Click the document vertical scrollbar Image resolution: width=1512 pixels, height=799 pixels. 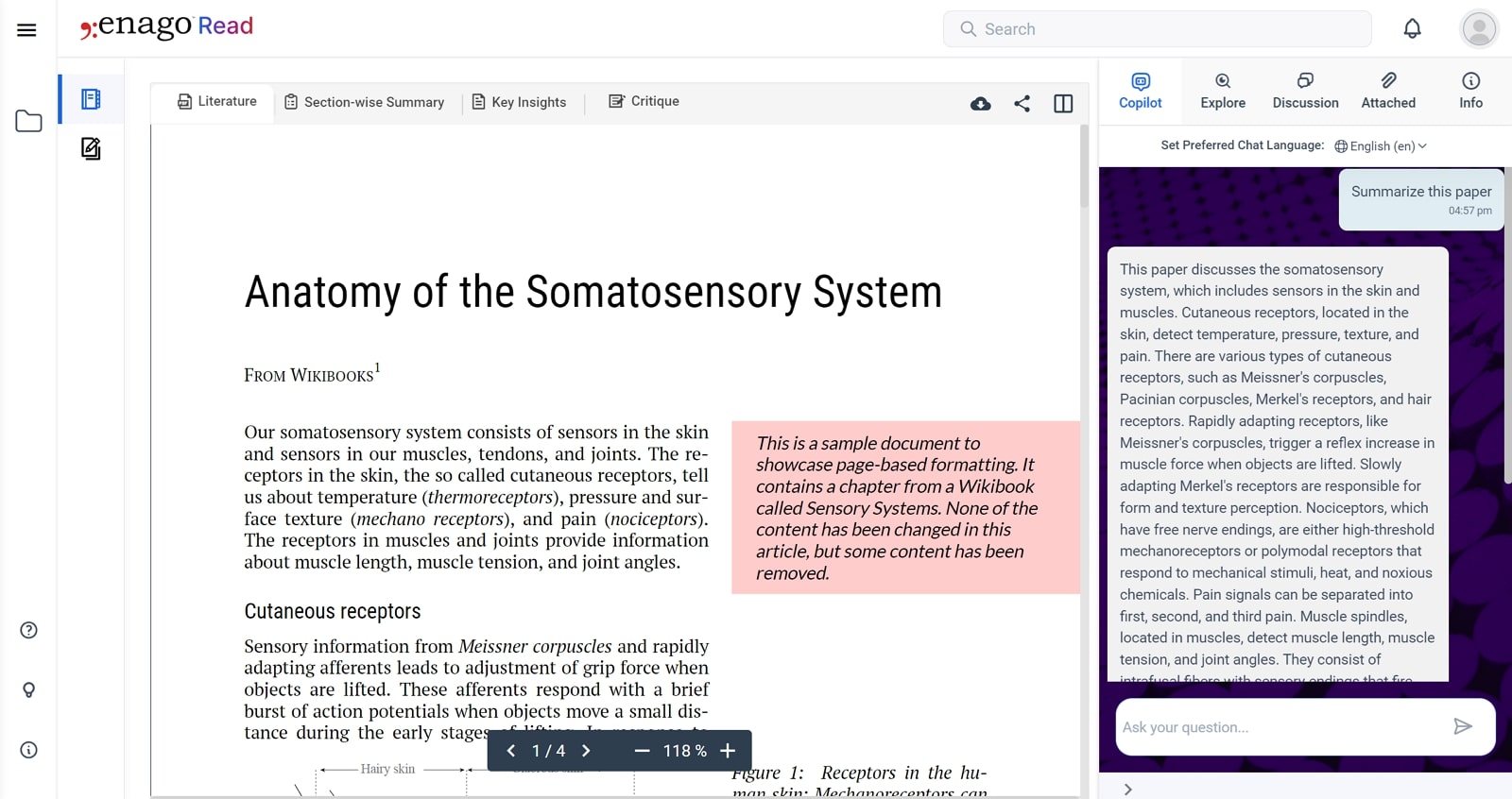(x=1084, y=166)
